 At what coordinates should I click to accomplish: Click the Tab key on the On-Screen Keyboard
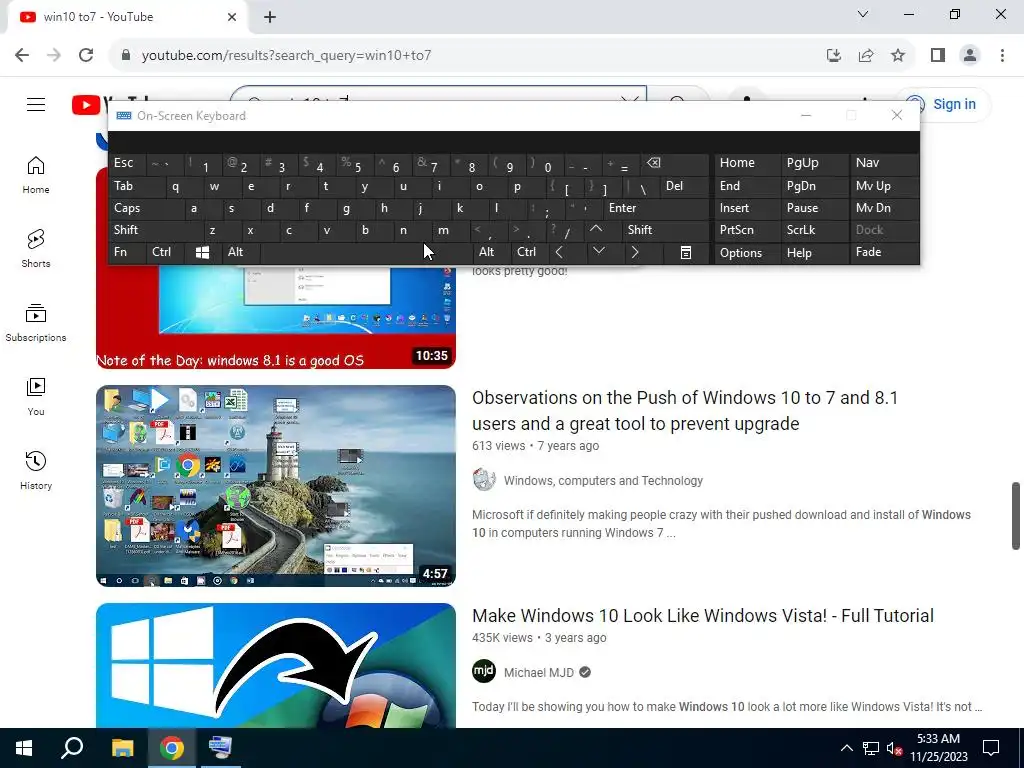click(136, 186)
